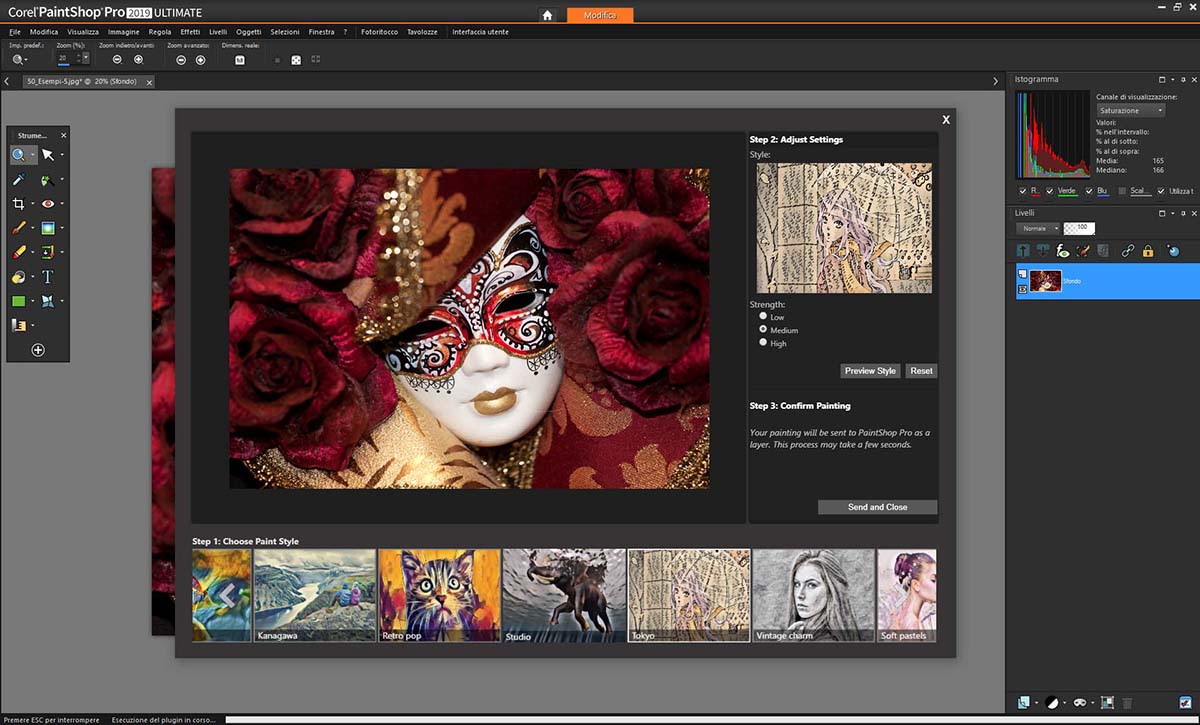Image resolution: width=1200 pixels, height=725 pixels.
Task: Select the Crop tool in the tools palette
Action: 19,204
